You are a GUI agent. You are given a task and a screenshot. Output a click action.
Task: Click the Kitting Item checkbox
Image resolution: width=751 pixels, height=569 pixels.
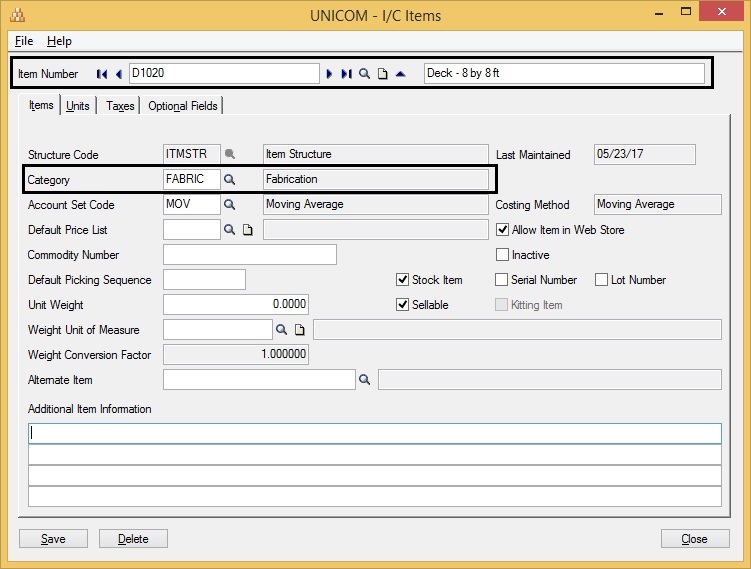(x=501, y=305)
